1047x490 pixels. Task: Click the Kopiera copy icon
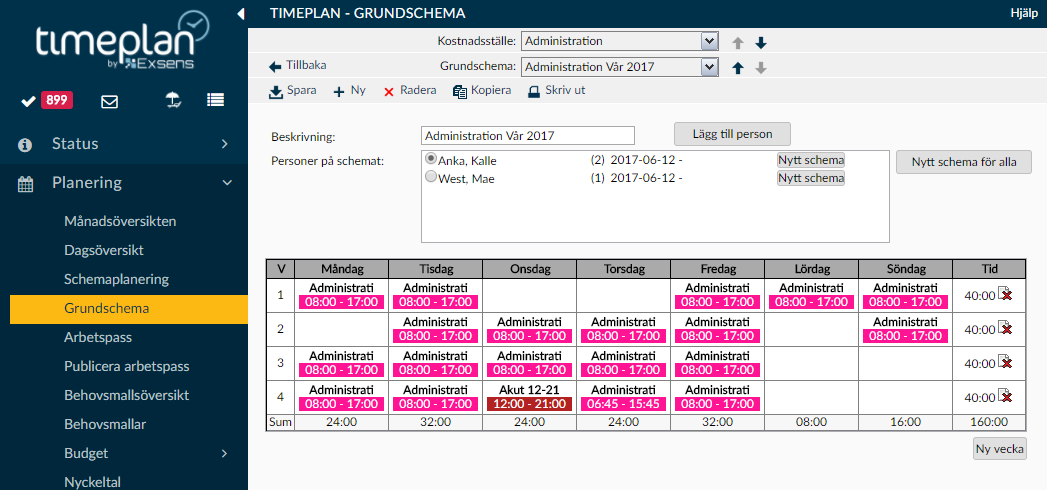tap(459, 92)
